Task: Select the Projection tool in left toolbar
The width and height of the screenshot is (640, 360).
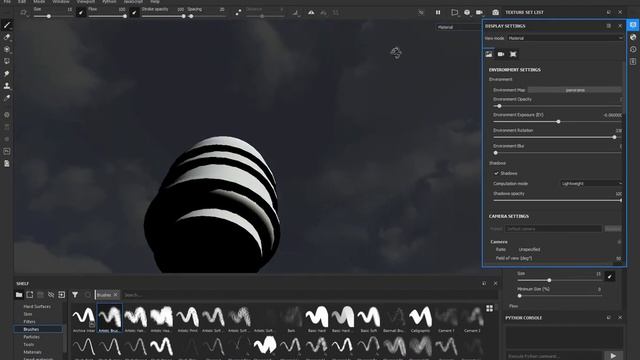Action: click(x=7, y=49)
